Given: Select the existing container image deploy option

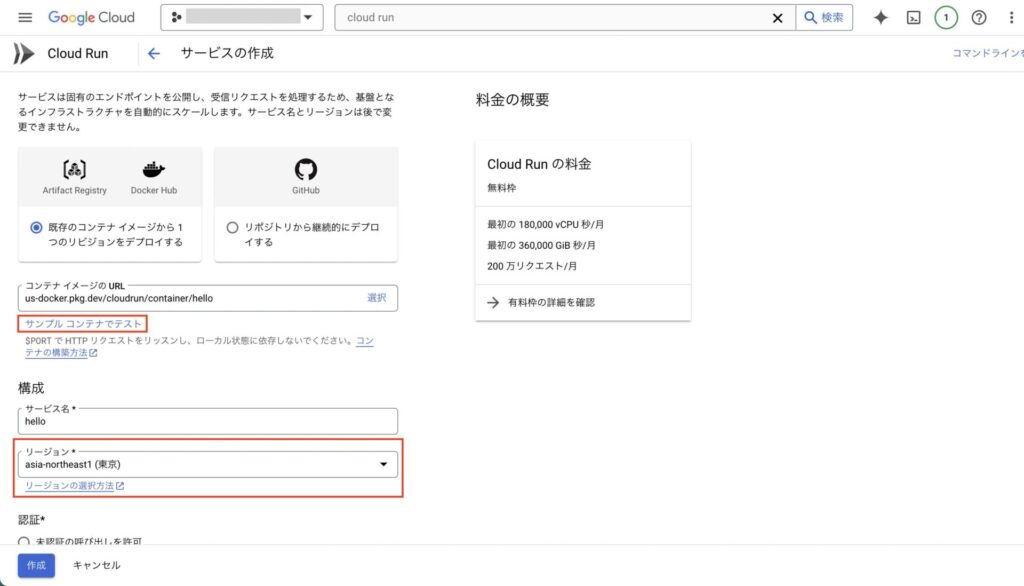Looking at the screenshot, I should 37,227.
